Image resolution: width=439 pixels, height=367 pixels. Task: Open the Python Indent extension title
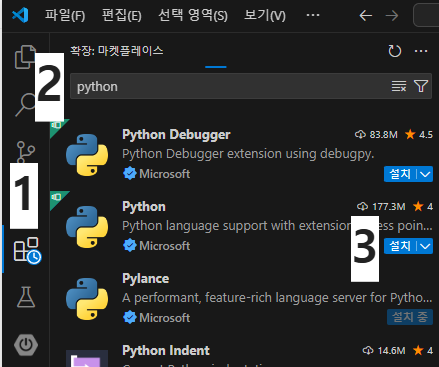pyautogui.click(x=166, y=351)
